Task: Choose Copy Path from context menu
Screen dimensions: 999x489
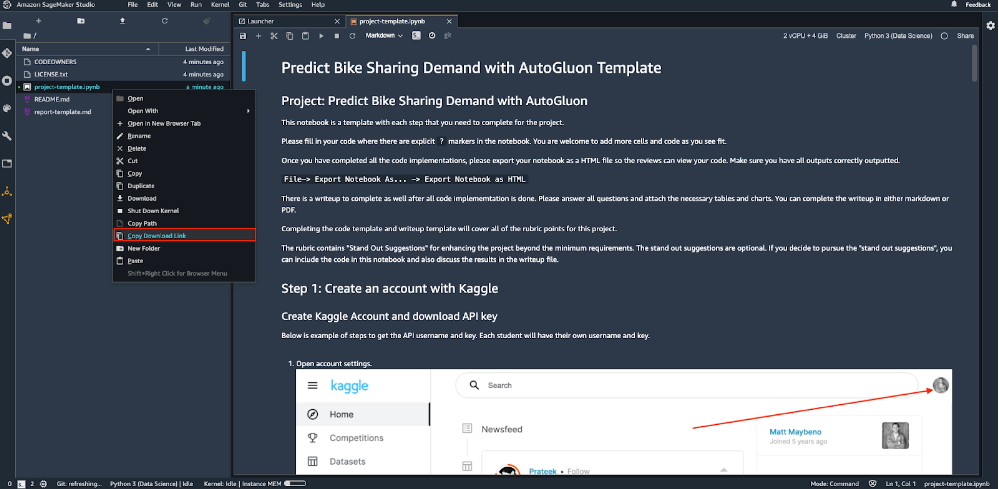Action: pyautogui.click(x=184, y=223)
